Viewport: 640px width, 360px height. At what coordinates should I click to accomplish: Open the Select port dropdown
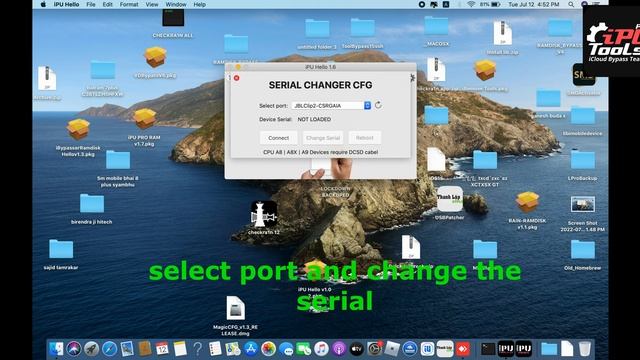click(x=331, y=105)
